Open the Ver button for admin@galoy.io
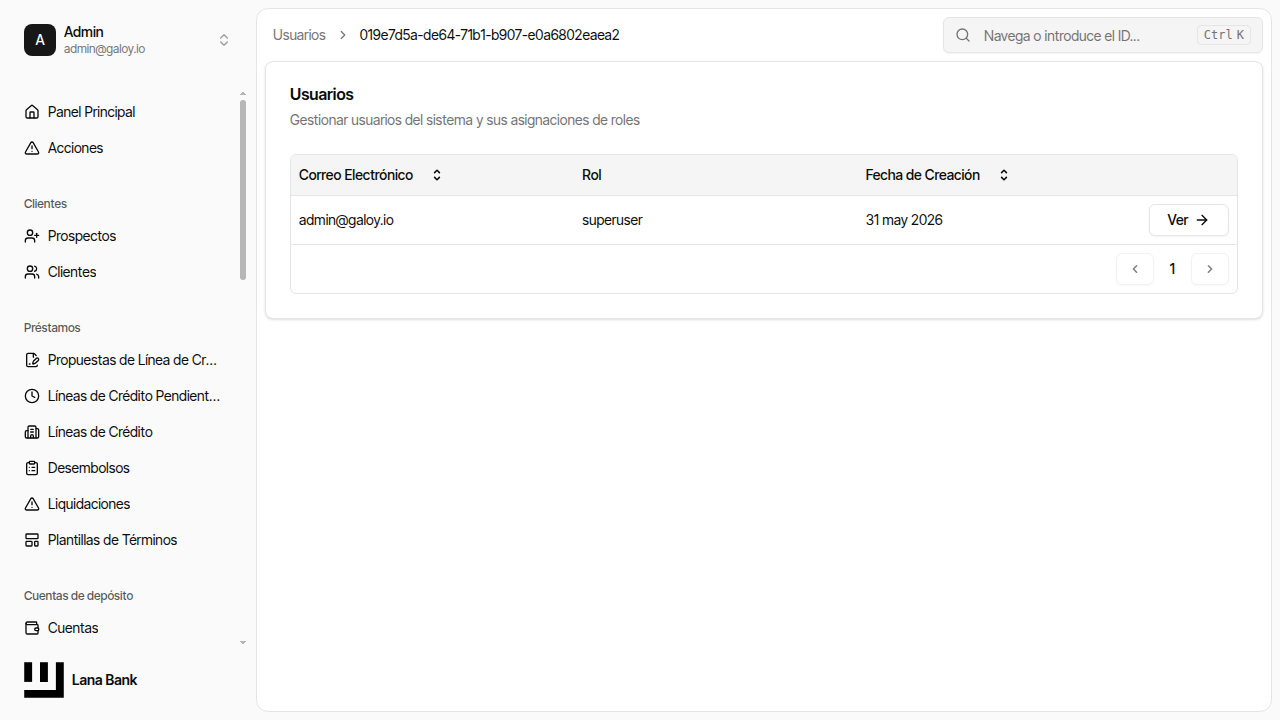 pos(1189,220)
